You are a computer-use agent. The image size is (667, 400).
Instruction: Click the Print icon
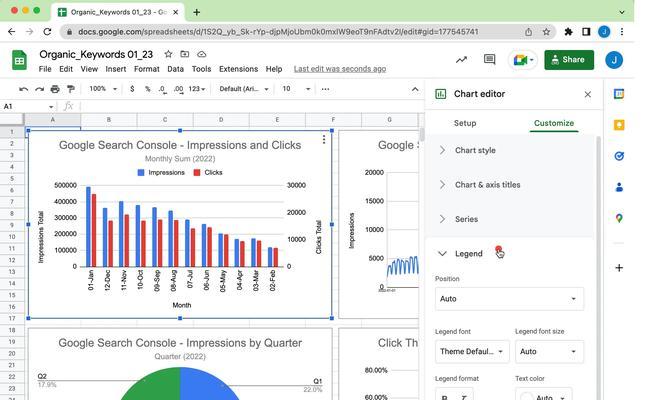(55, 89)
